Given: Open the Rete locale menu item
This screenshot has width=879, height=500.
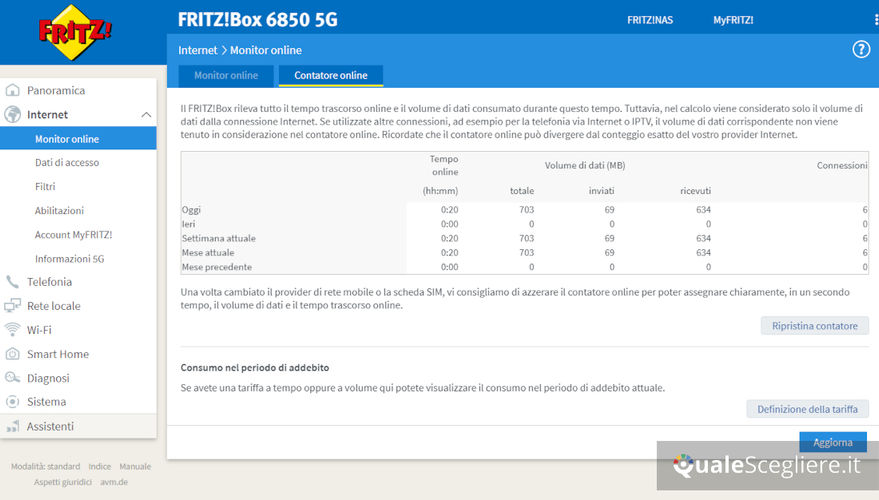Looking at the screenshot, I should tap(54, 306).
